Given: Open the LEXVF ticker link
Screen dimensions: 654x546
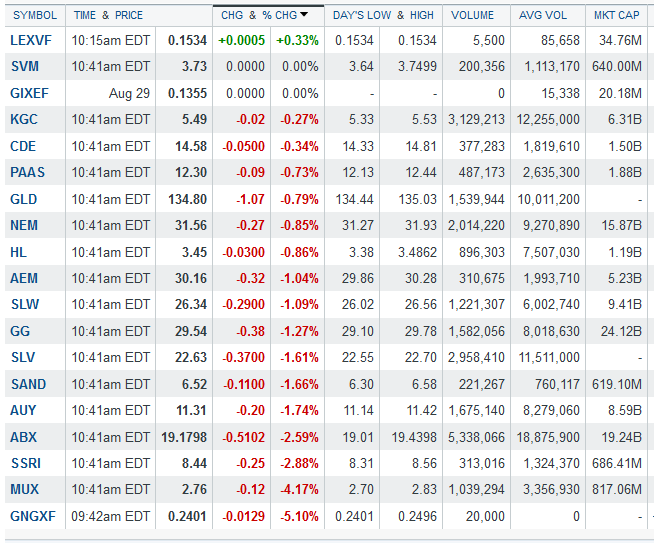Looking at the screenshot, I should [31, 40].
